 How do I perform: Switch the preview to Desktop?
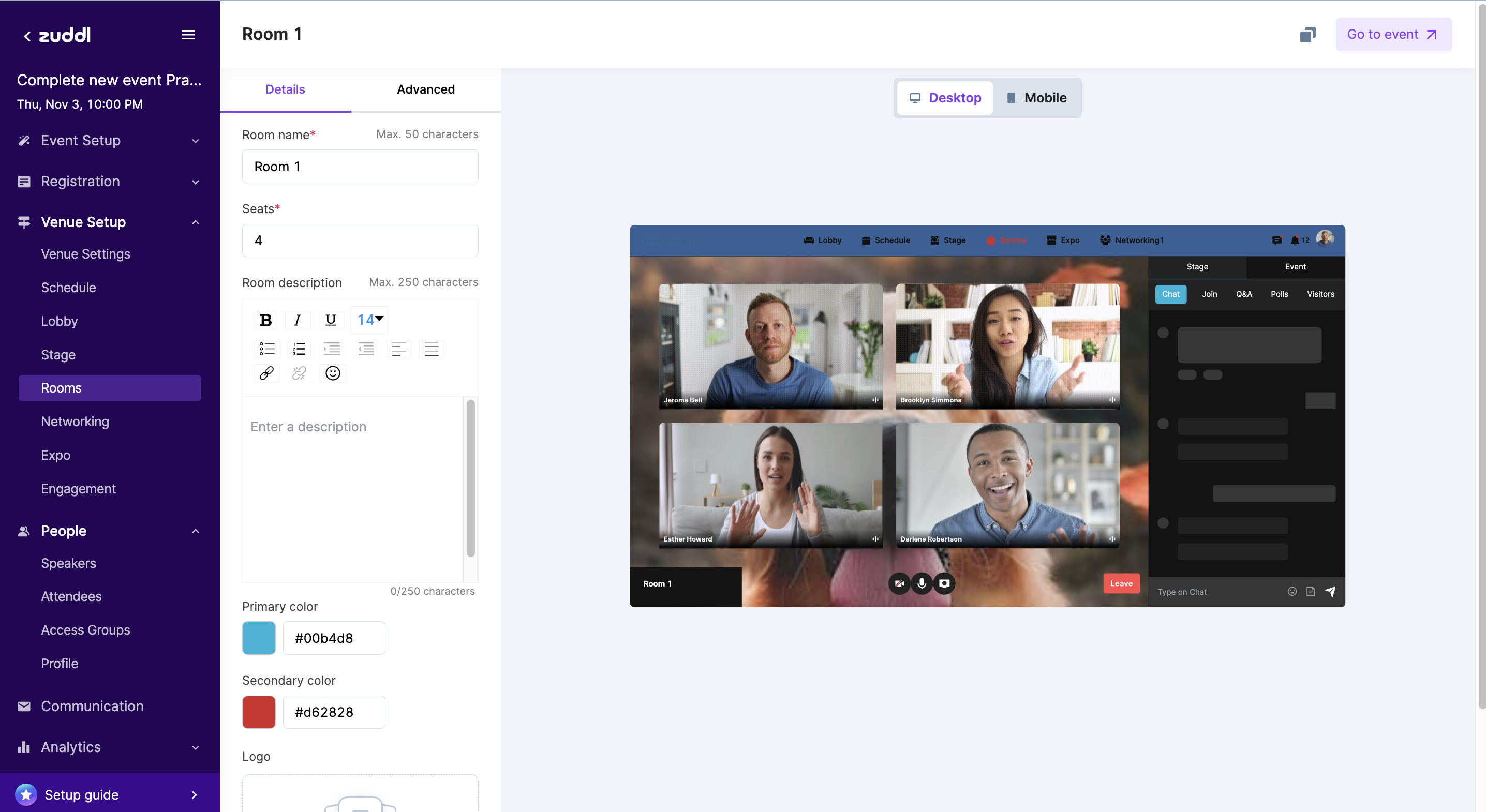coord(945,98)
